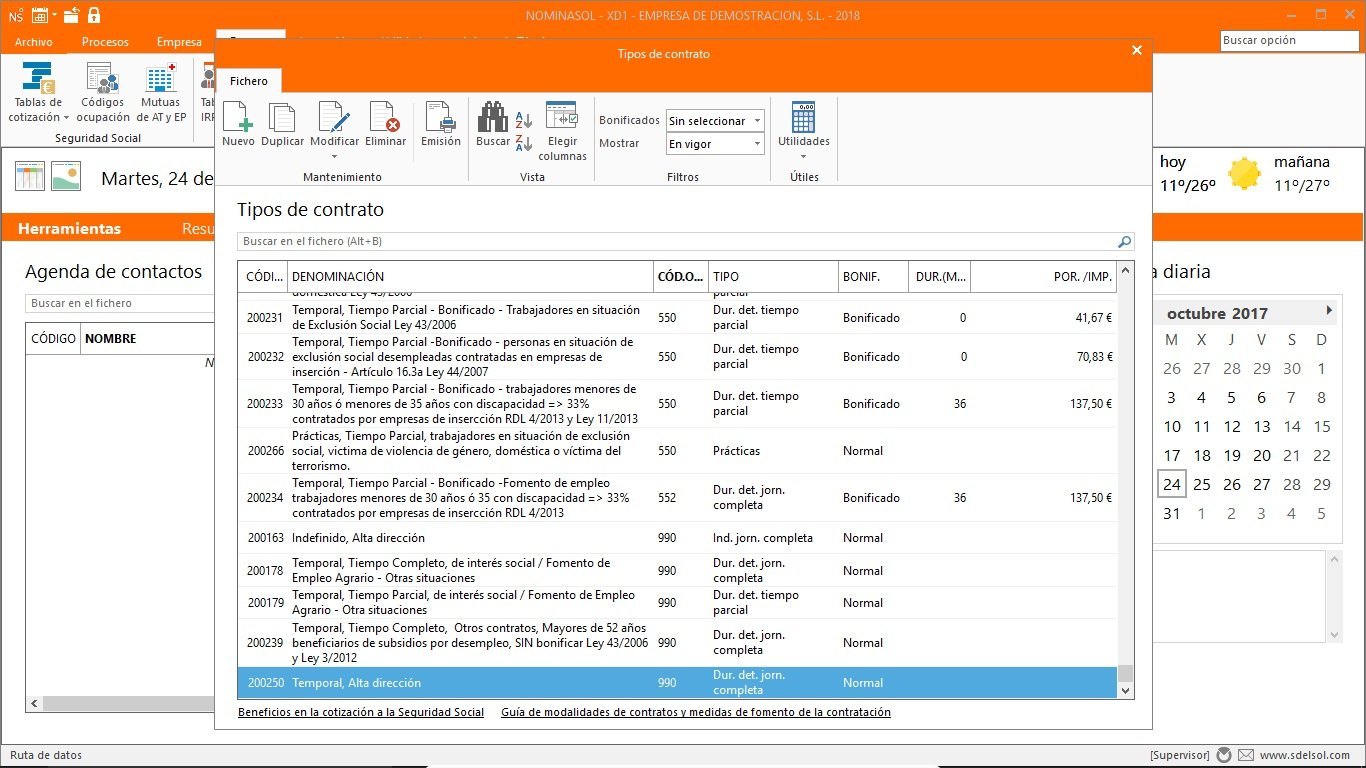This screenshot has height=768, width=1366.
Task: Click the envelope icon in status bar
Action: (x=1246, y=755)
